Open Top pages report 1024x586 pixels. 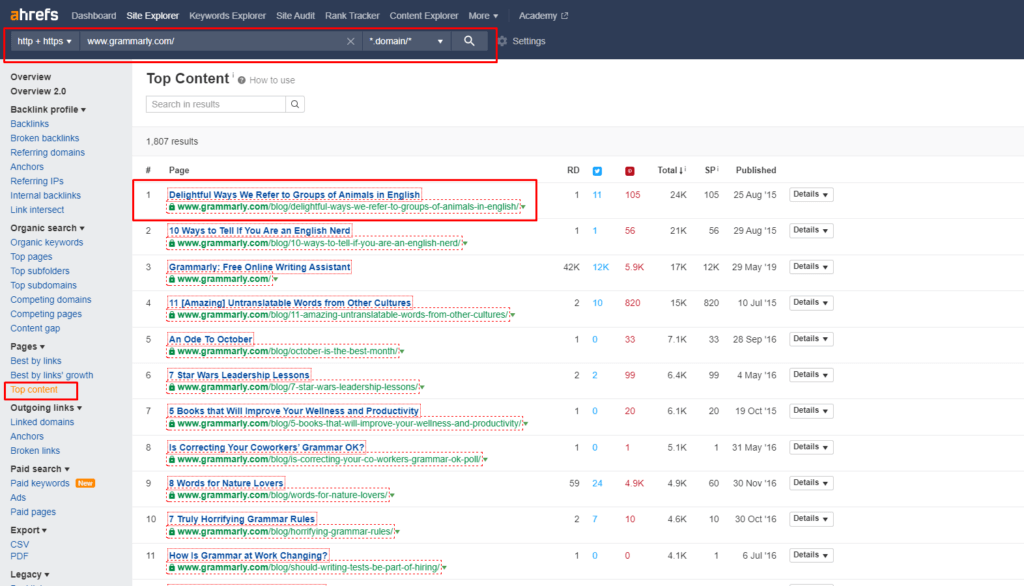pos(31,257)
